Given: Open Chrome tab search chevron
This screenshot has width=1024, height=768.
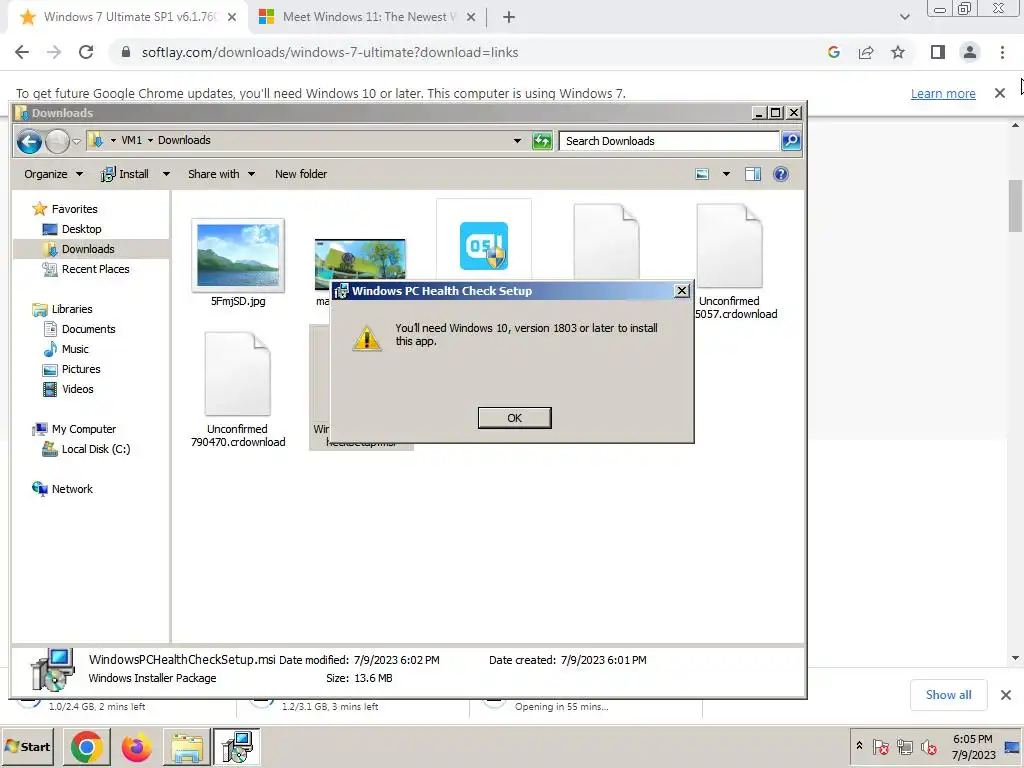Looking at the screenshot, I should (904, 17).
